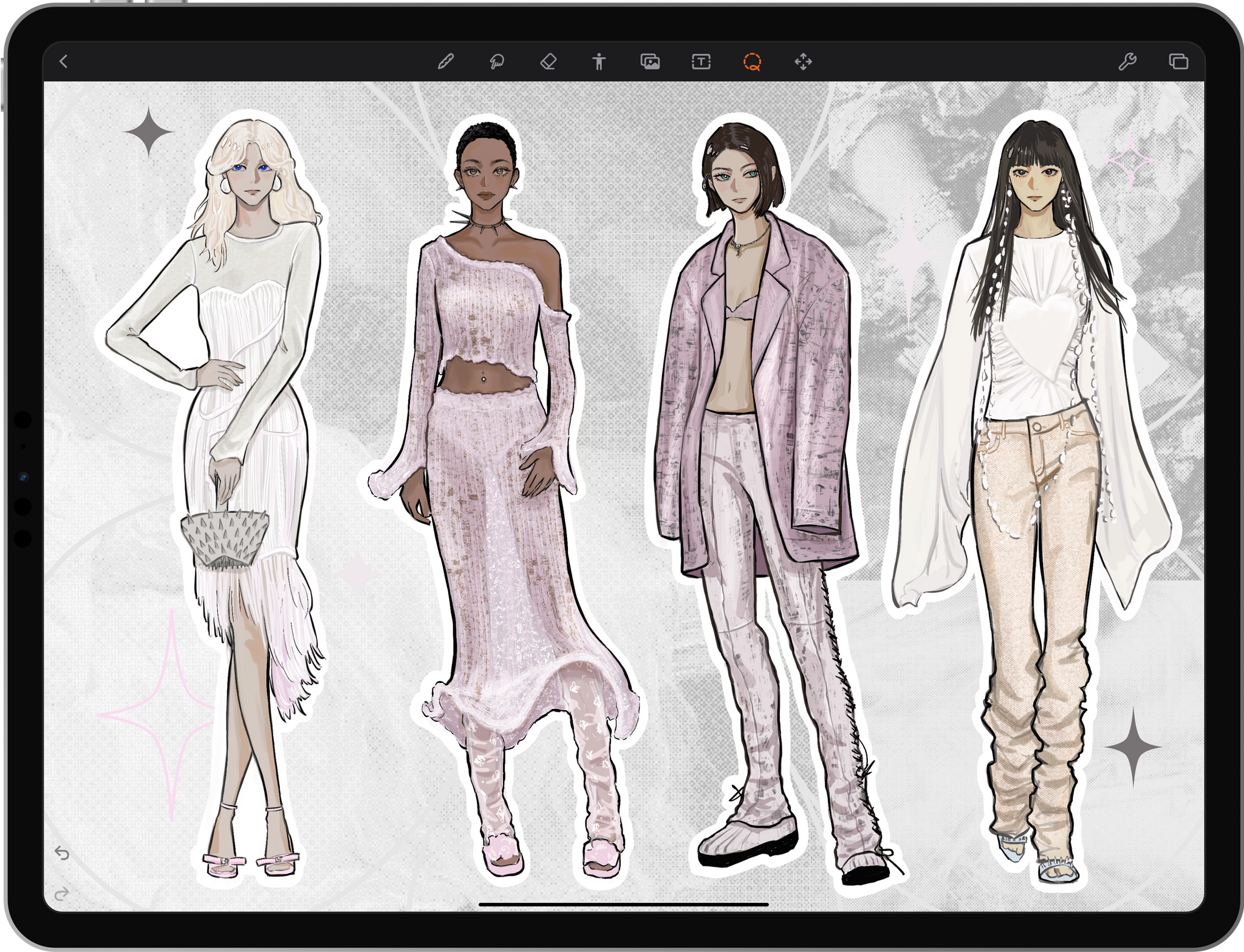Go back with the top-left arrow

pyautogui.click(x=64, y=61)
